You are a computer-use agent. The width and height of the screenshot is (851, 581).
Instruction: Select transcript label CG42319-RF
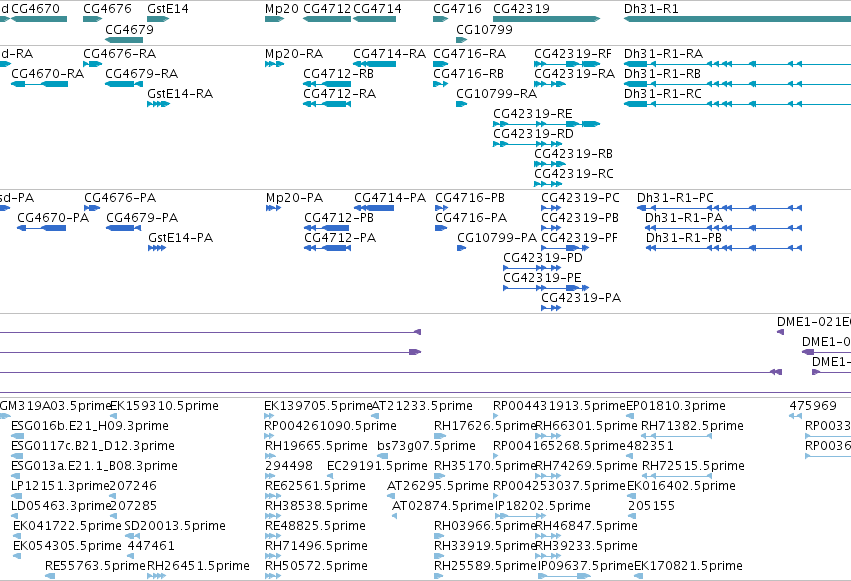coord(573,54)
